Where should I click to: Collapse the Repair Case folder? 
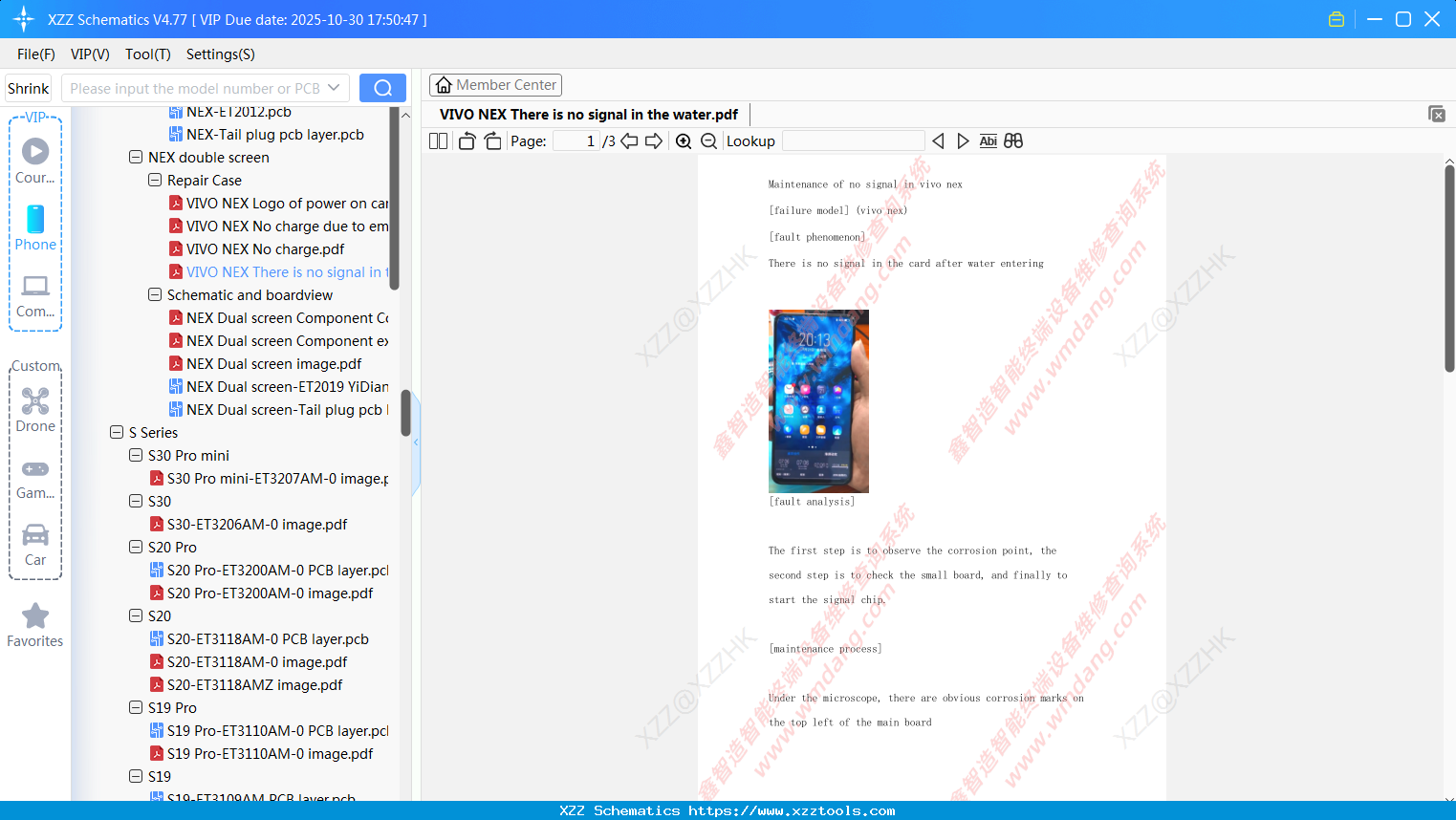[x=155, y=180]
